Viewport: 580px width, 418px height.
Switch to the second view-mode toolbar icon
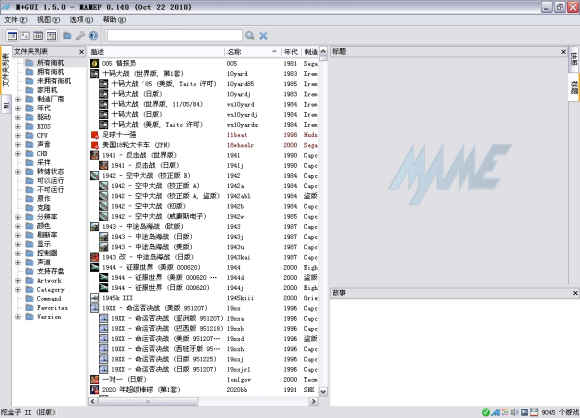25,36
